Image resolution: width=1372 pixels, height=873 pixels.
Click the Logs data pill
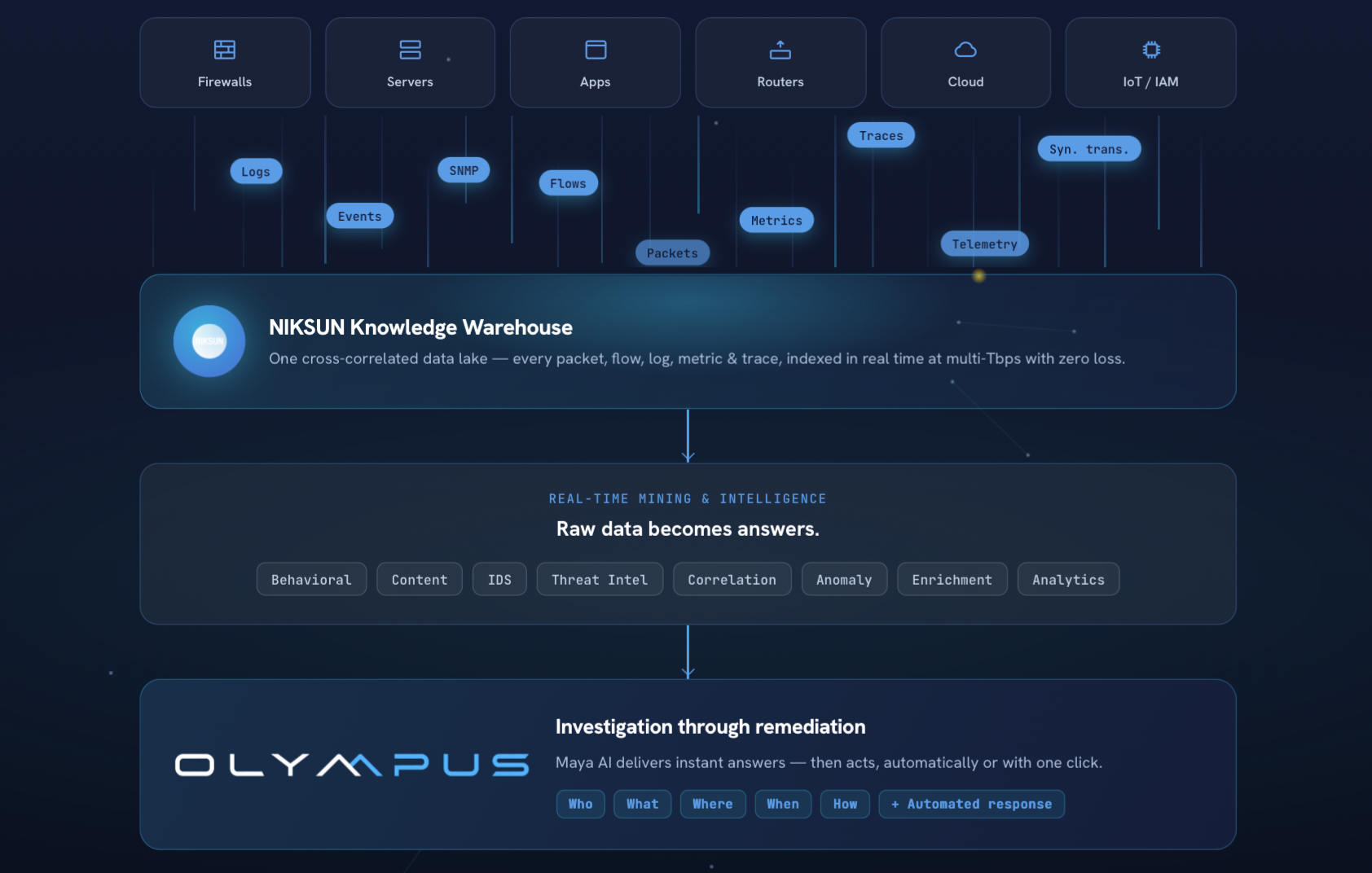(256, 171)
